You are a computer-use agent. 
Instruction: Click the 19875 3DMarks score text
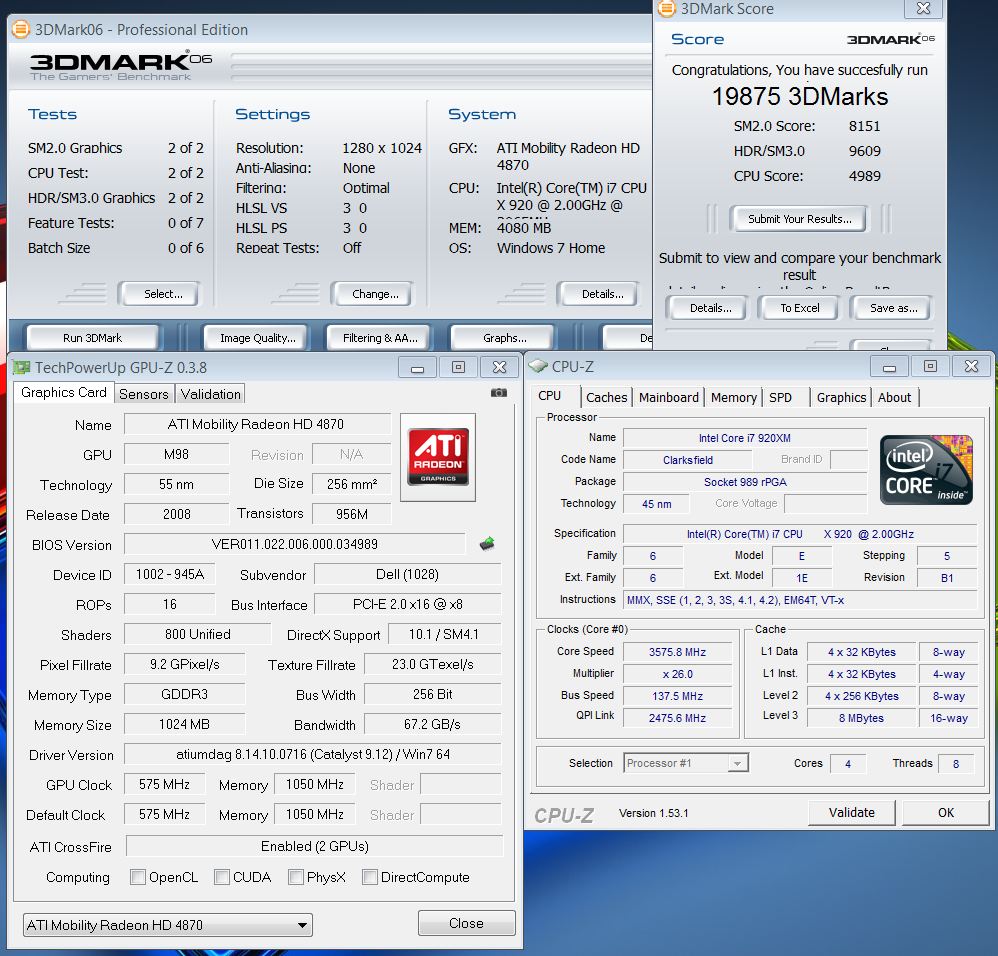[799, 97]
